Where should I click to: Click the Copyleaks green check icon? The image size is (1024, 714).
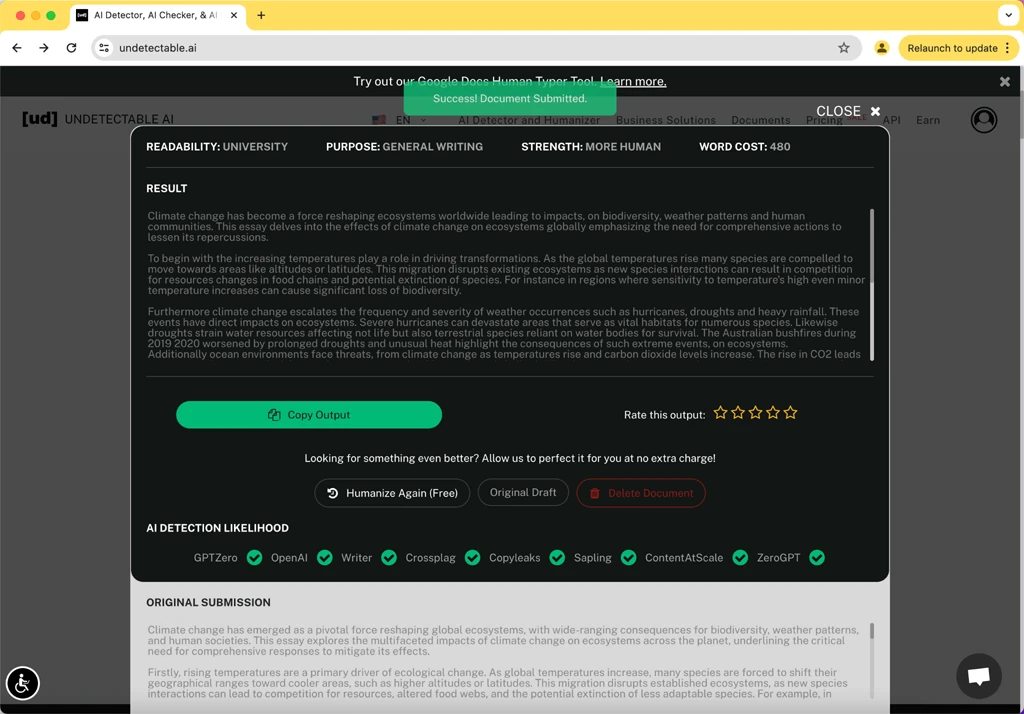pos(557,558)
